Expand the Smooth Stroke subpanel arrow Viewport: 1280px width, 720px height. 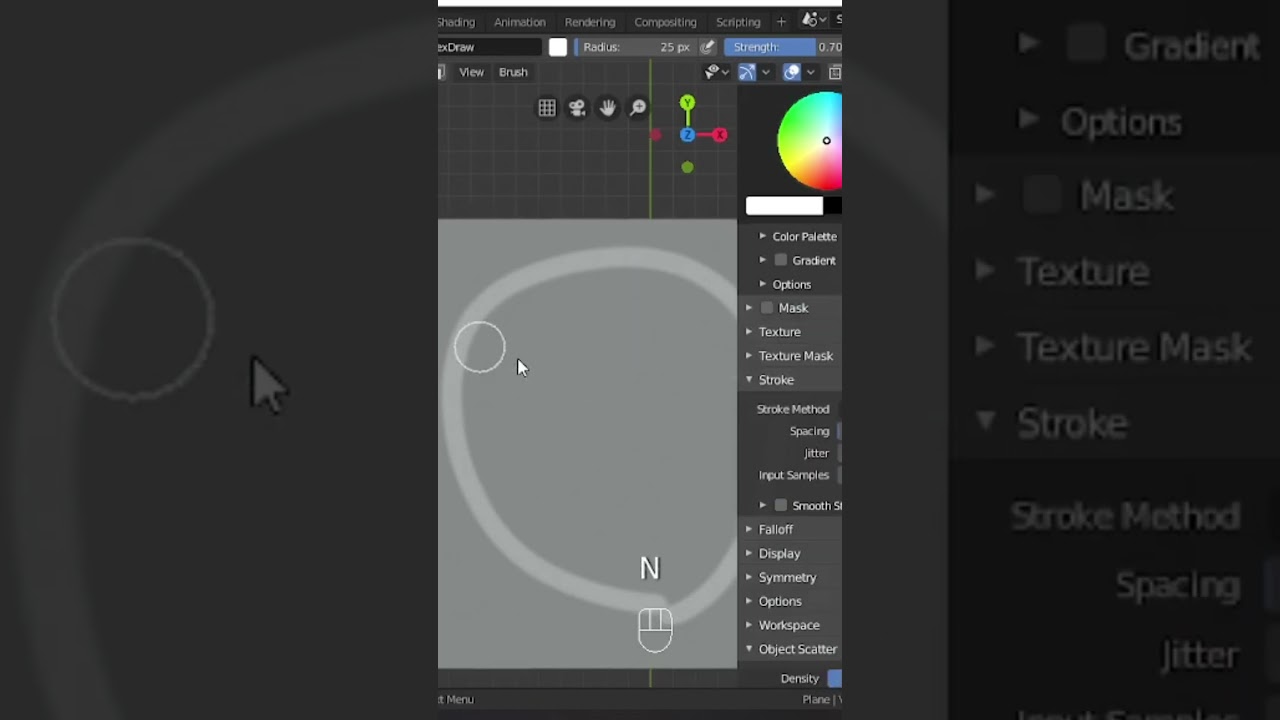(763, 506)
